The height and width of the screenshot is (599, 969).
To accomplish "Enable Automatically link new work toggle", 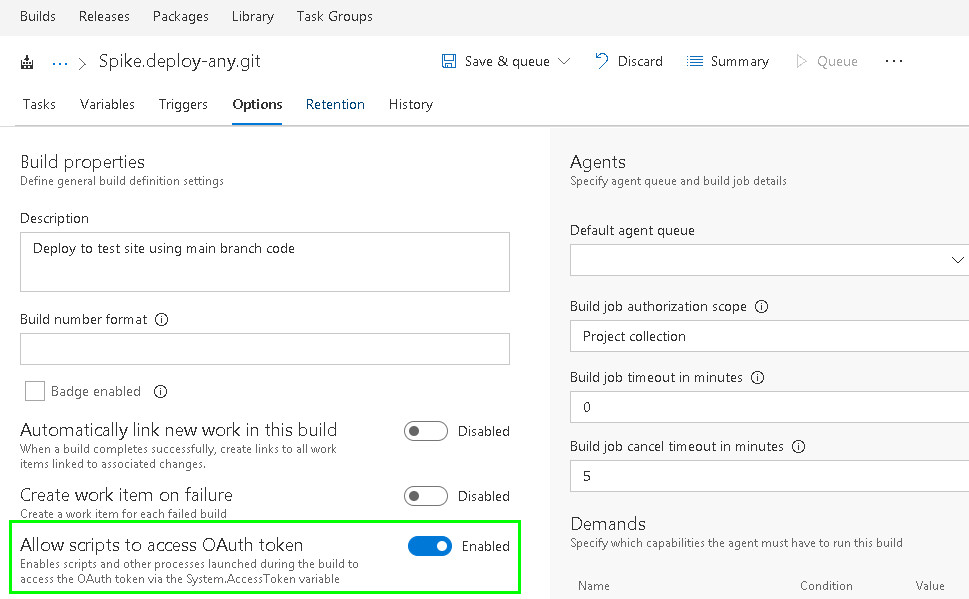I will tap(424, 431).
